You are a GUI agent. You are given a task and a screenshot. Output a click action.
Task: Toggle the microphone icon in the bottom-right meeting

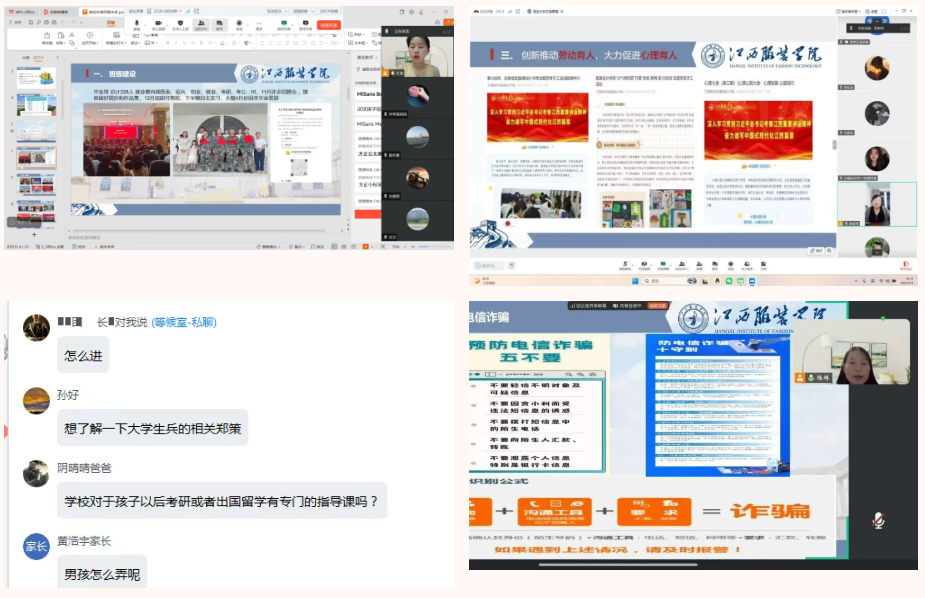pos(878,520)
